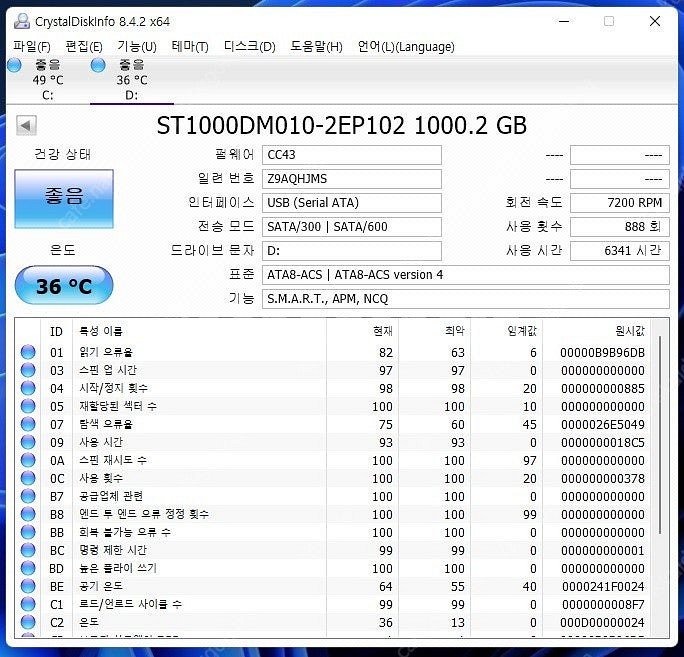Click the status dot for attribute C1
The image size is (684, 657).
(x=28, y=604)
